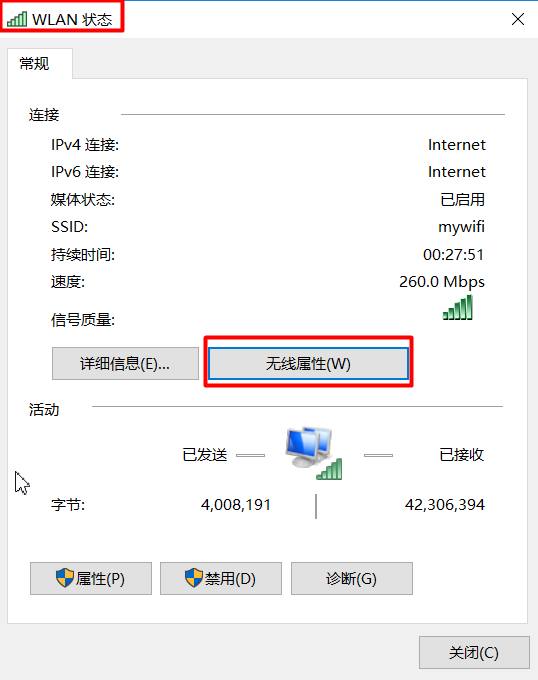The image size is (538, 680).
Task: Click the SSID value mywifi
Action: coord(461,227)
